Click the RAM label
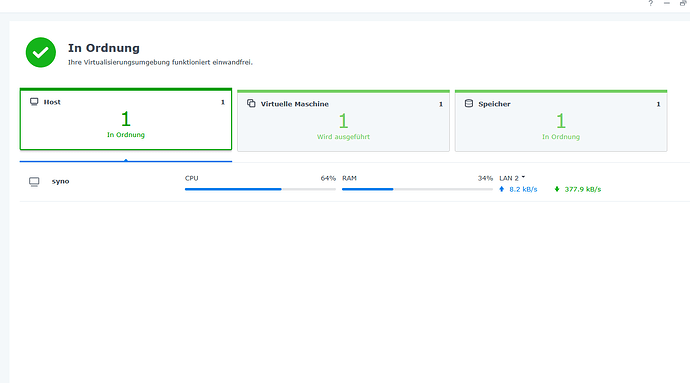 [x=349, y=178]
